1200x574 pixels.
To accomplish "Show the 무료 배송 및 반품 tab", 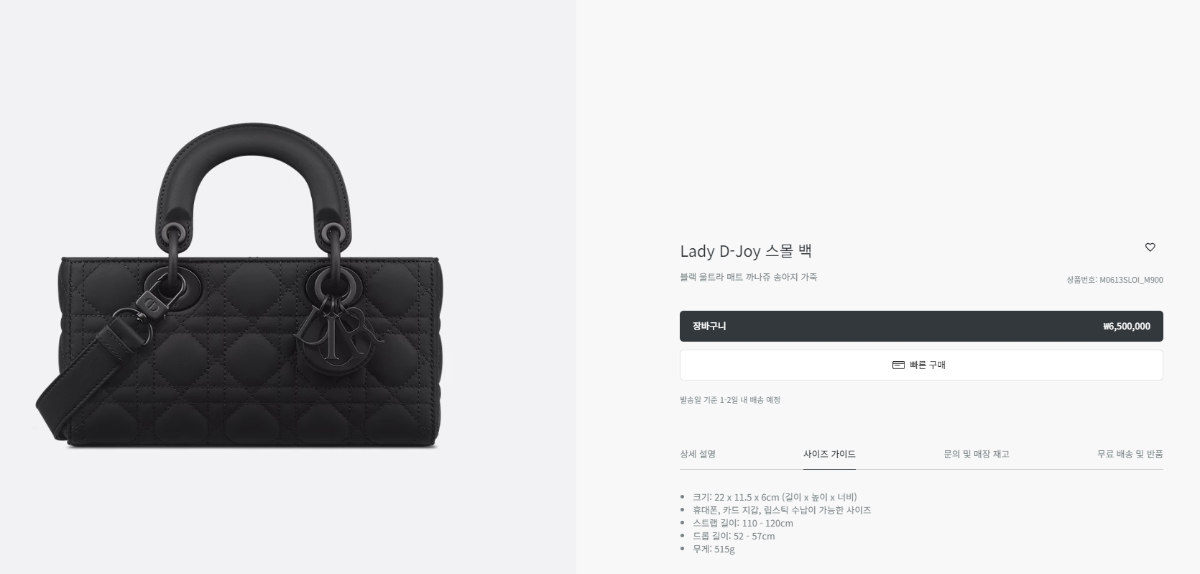I will tap(1130, 454).
